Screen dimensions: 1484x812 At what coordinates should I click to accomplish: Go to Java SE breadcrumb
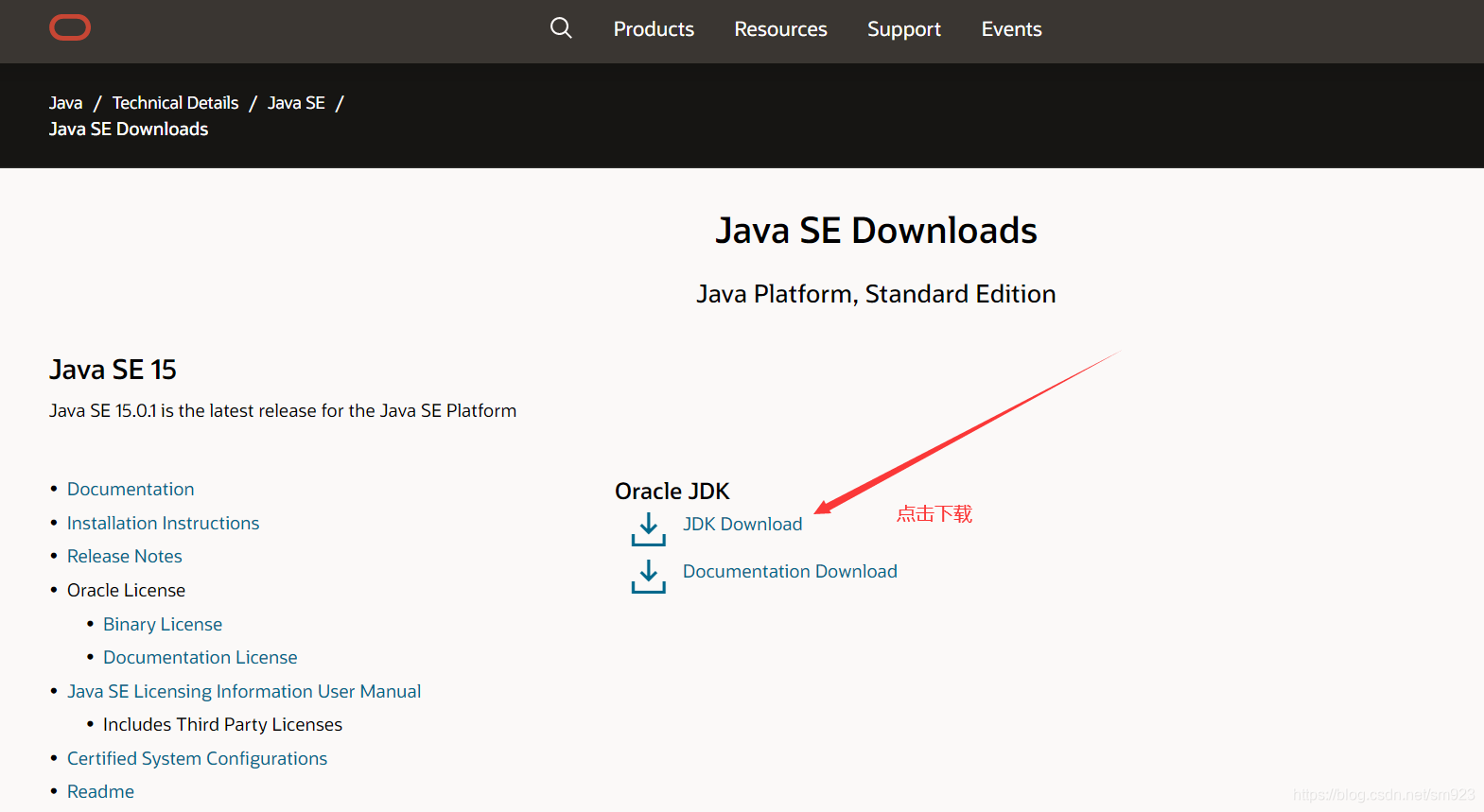[296, 103]
